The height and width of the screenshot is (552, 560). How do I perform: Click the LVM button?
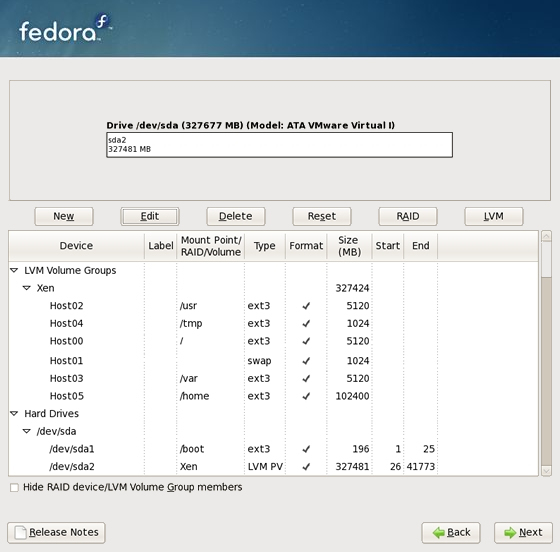(x=494, y=216)
